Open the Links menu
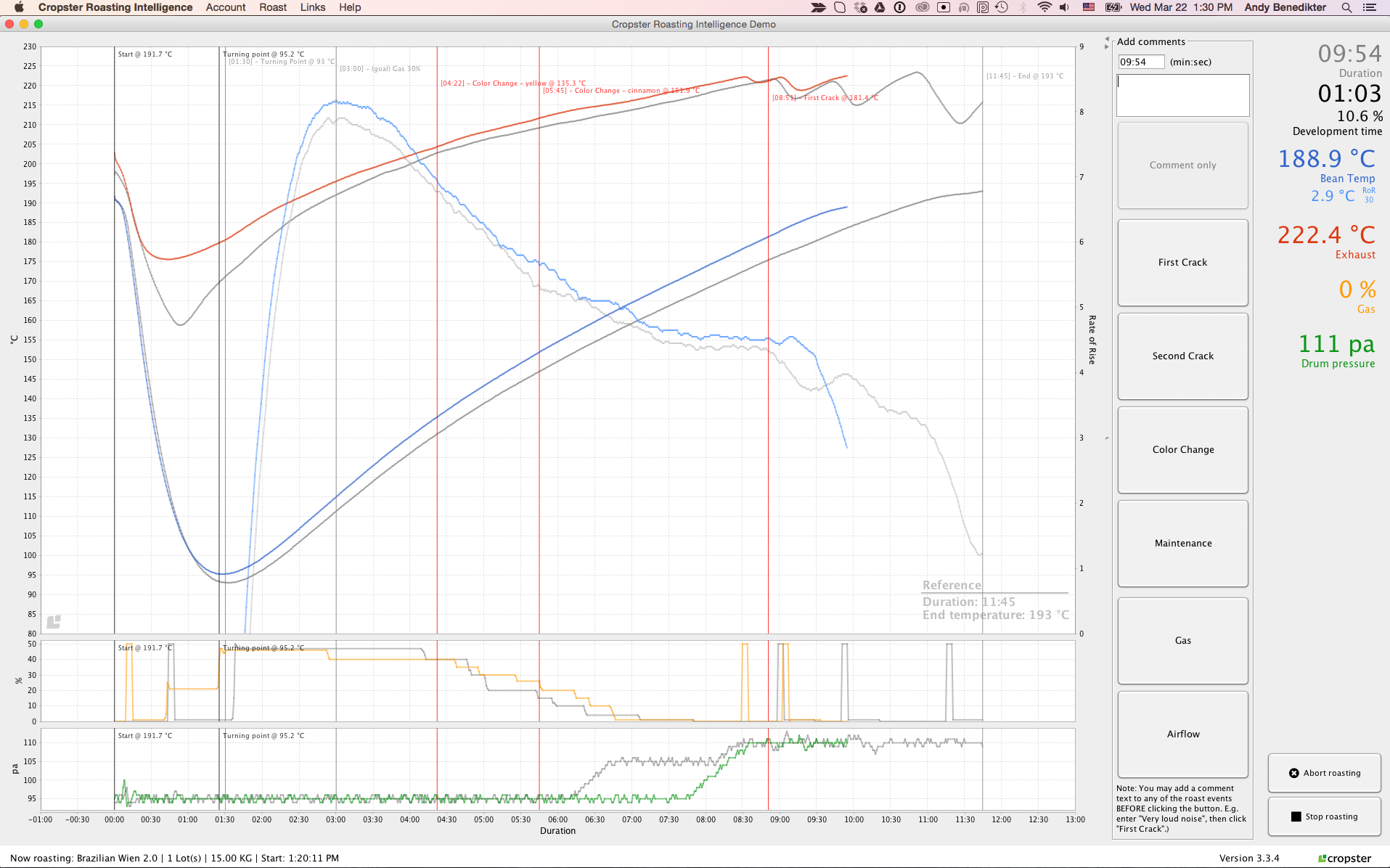The width and height of the screenshot is (1390, 868). 313,7
